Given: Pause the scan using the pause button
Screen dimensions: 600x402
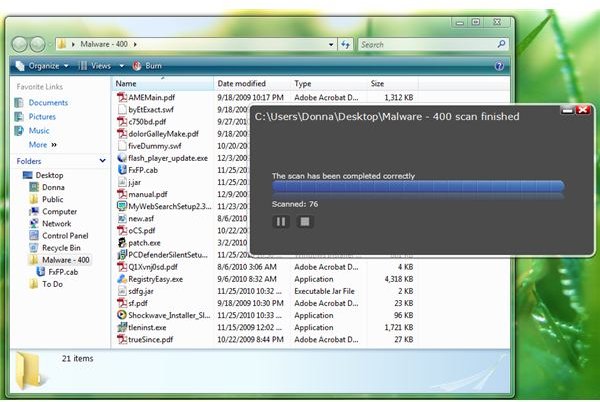Looking at the screenshot, I should coord(281,222).
